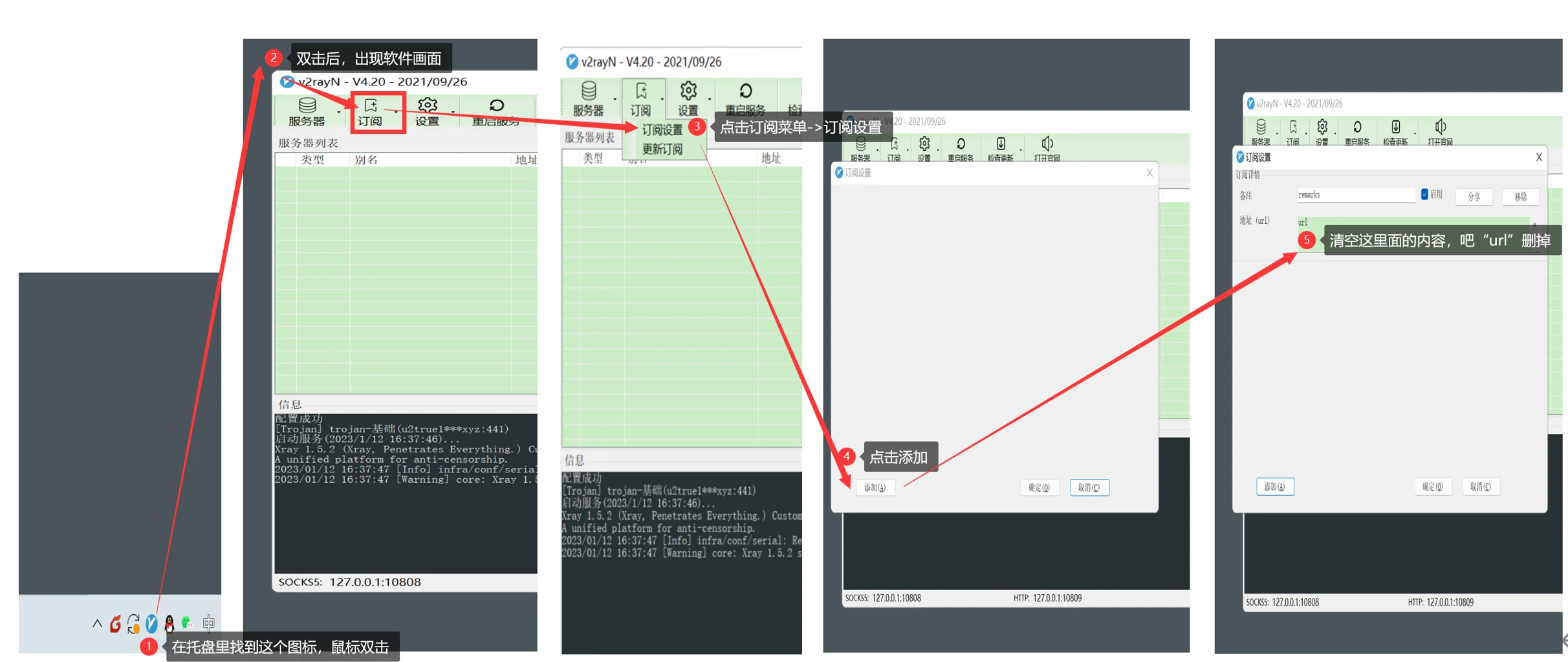Screen dimensions: 1568x662
Task: Click the sync arrows icon in system tray
Action: point(133,623)
